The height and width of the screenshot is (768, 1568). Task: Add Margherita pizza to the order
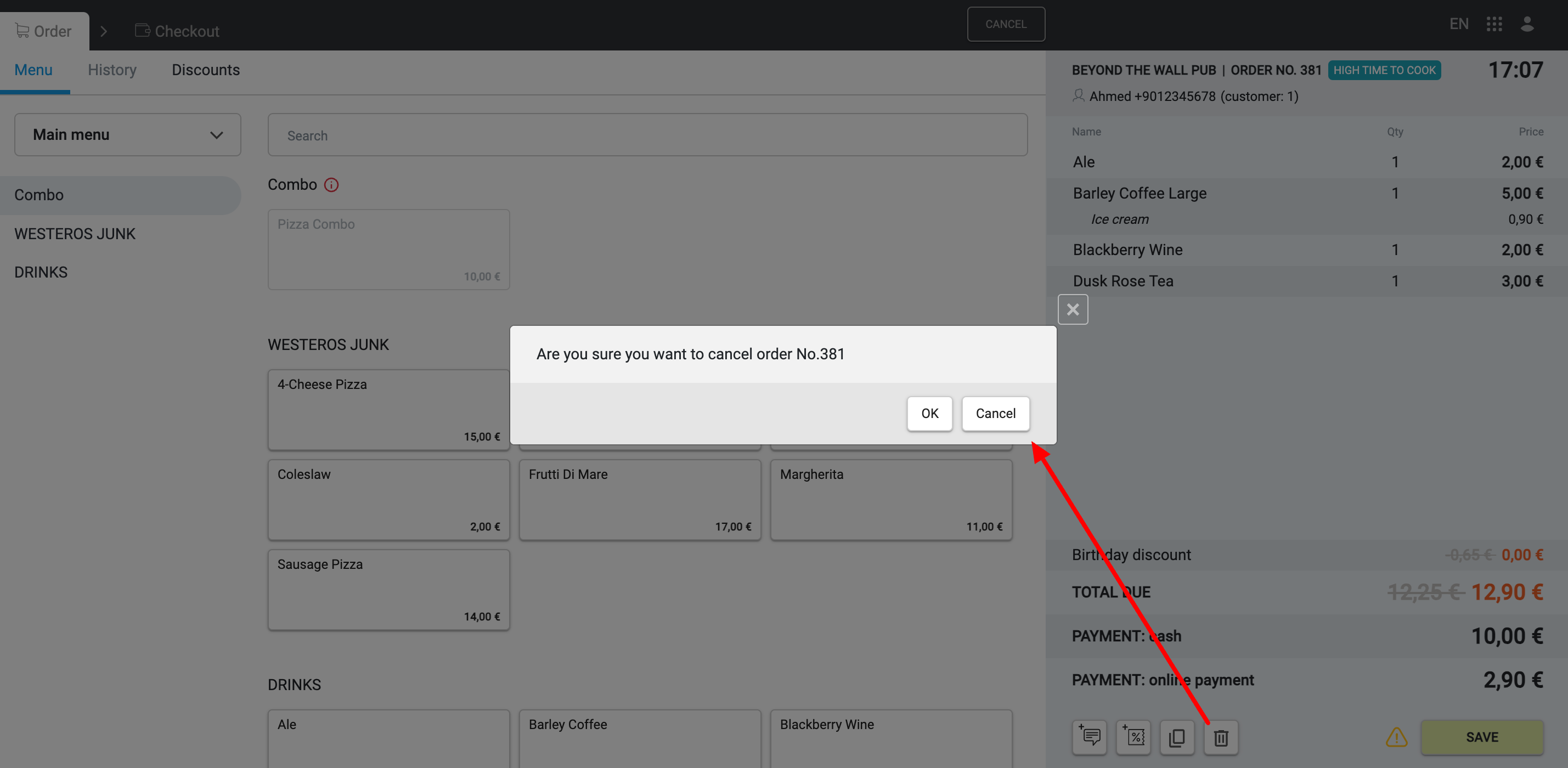point(890,499)
